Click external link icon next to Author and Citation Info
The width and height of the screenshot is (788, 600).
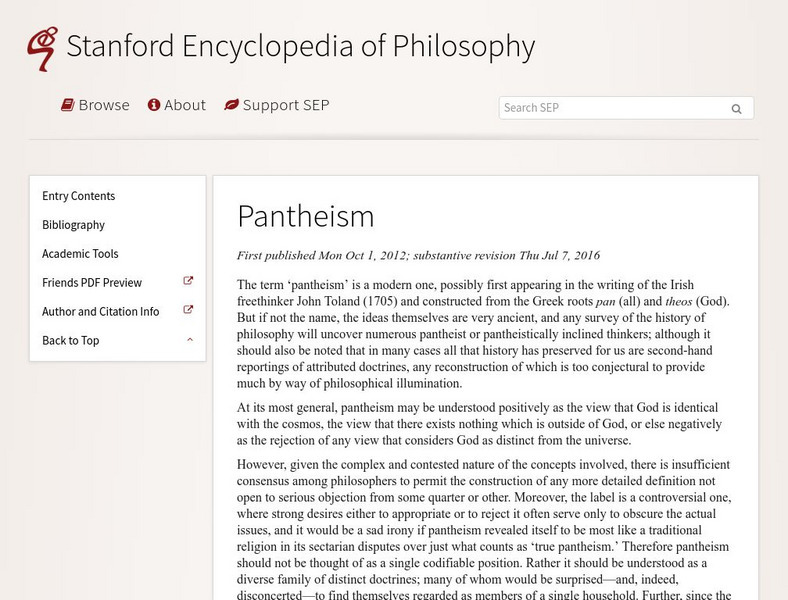click(x=189, y=311)
